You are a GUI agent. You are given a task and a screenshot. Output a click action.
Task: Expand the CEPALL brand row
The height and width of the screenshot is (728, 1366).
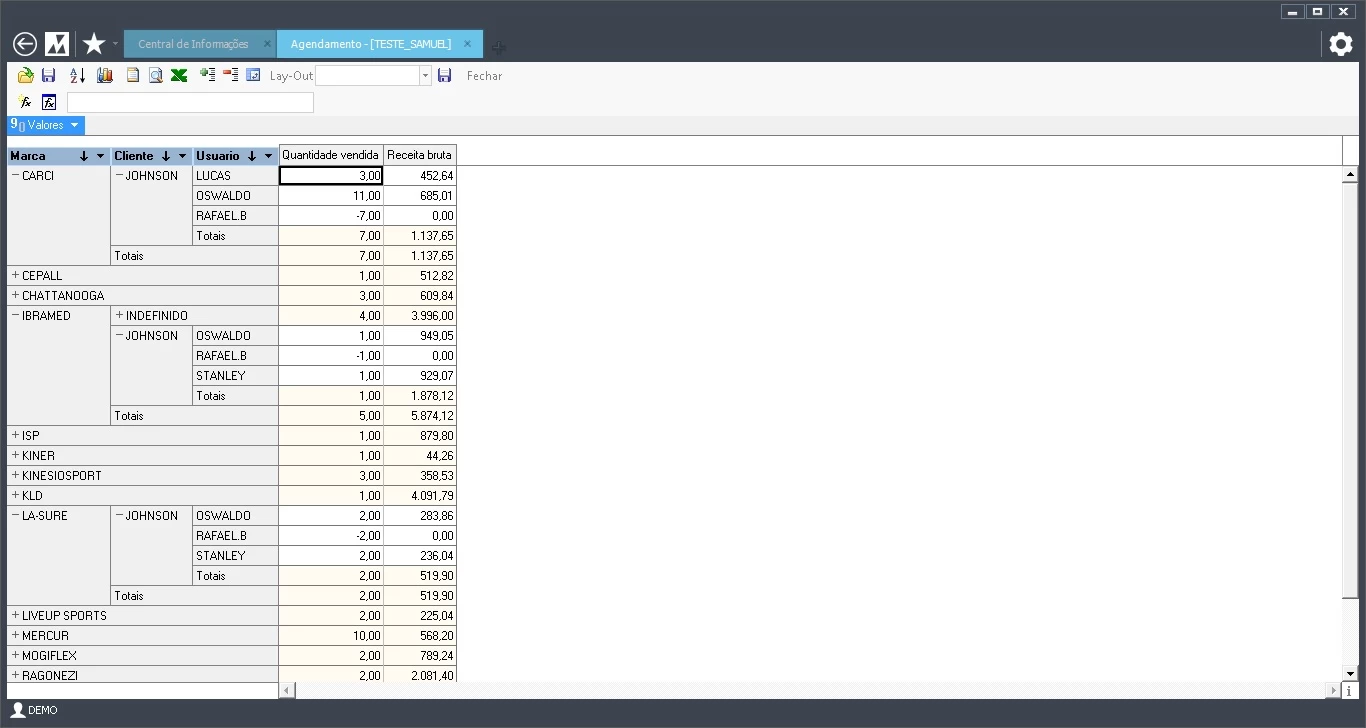[15, 276]
